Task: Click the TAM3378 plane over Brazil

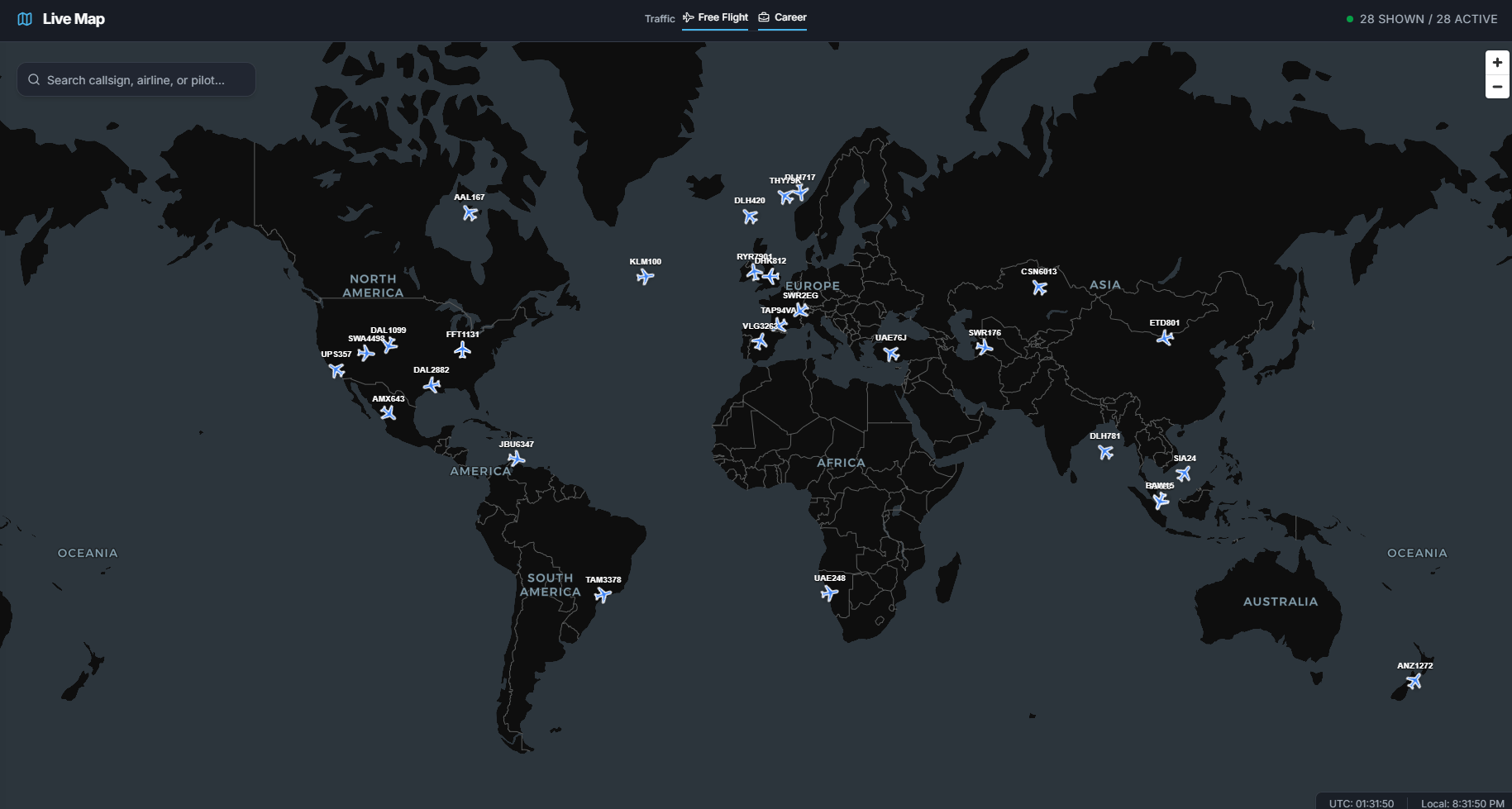Action: (x=603, y=595)
